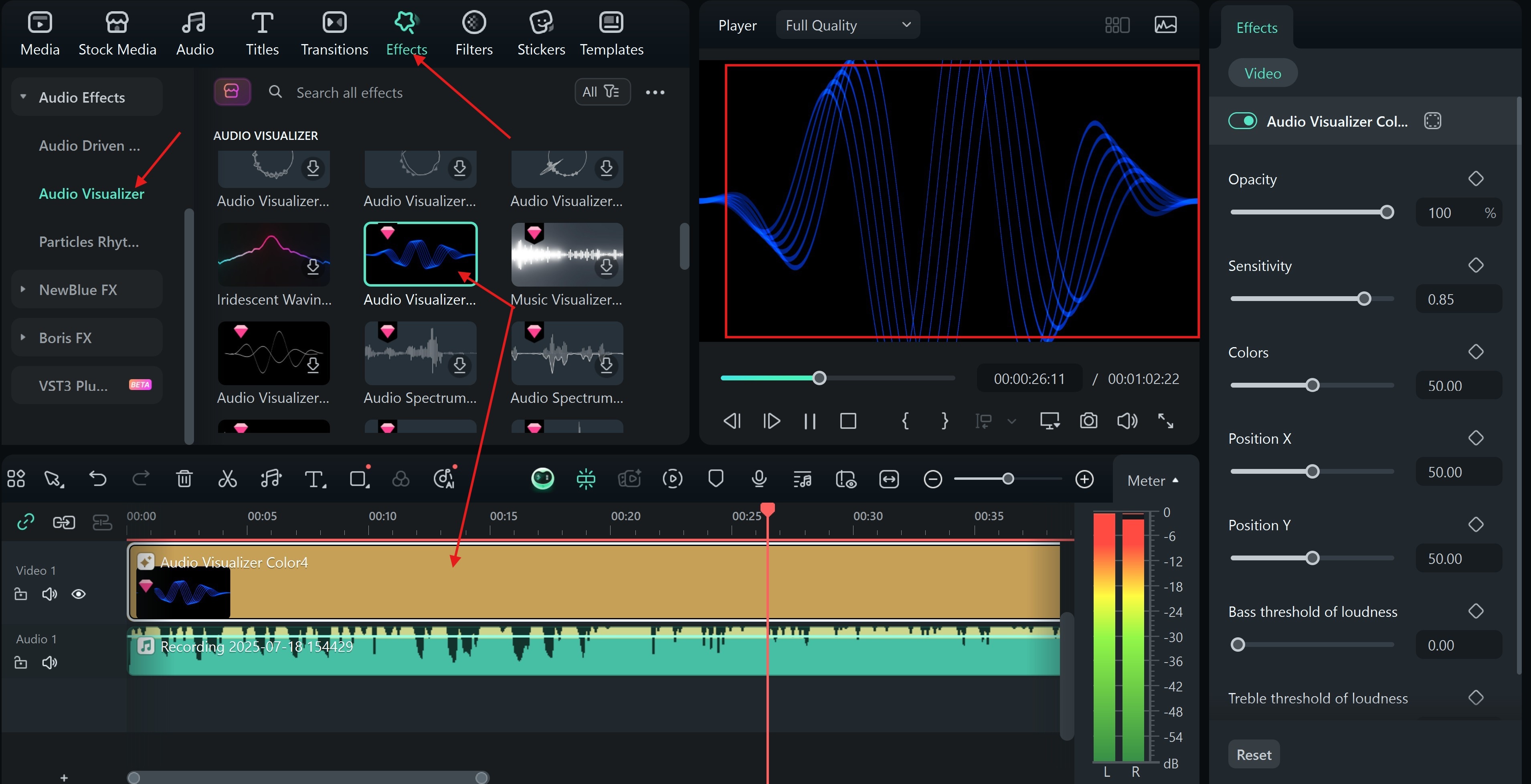Stop the player playback

[x=848, y=421]
